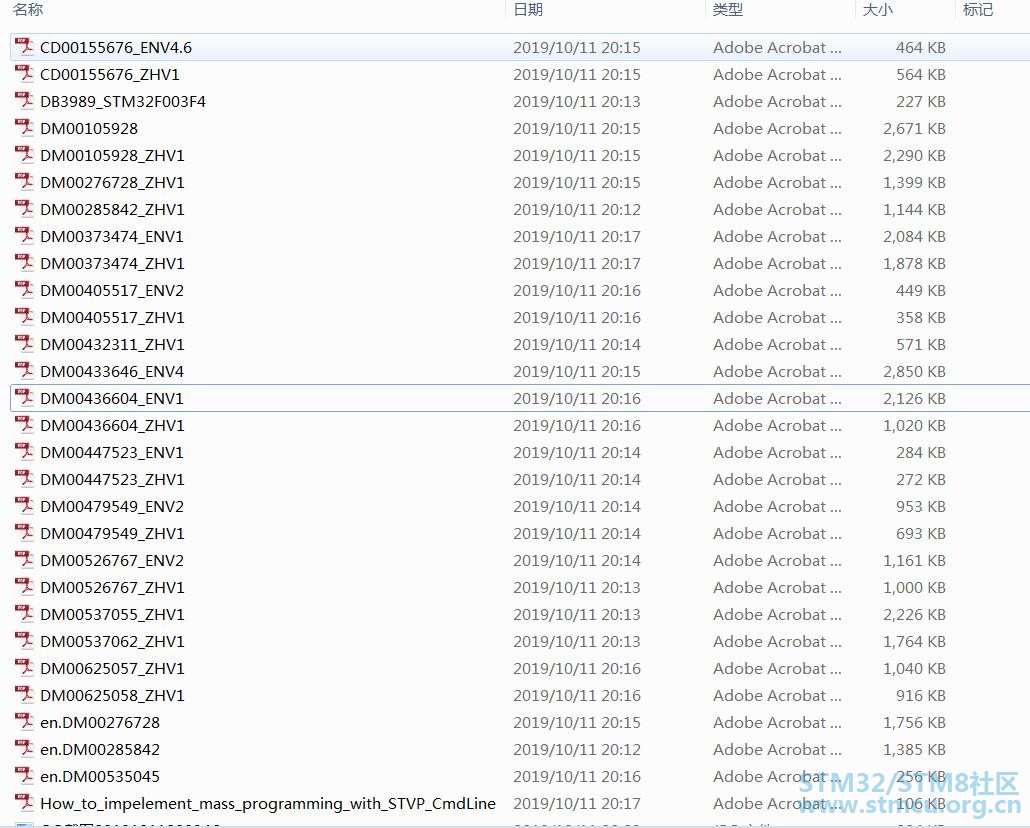Click the PDF icon of DB3989_STM32F003F4

[24, 101]
